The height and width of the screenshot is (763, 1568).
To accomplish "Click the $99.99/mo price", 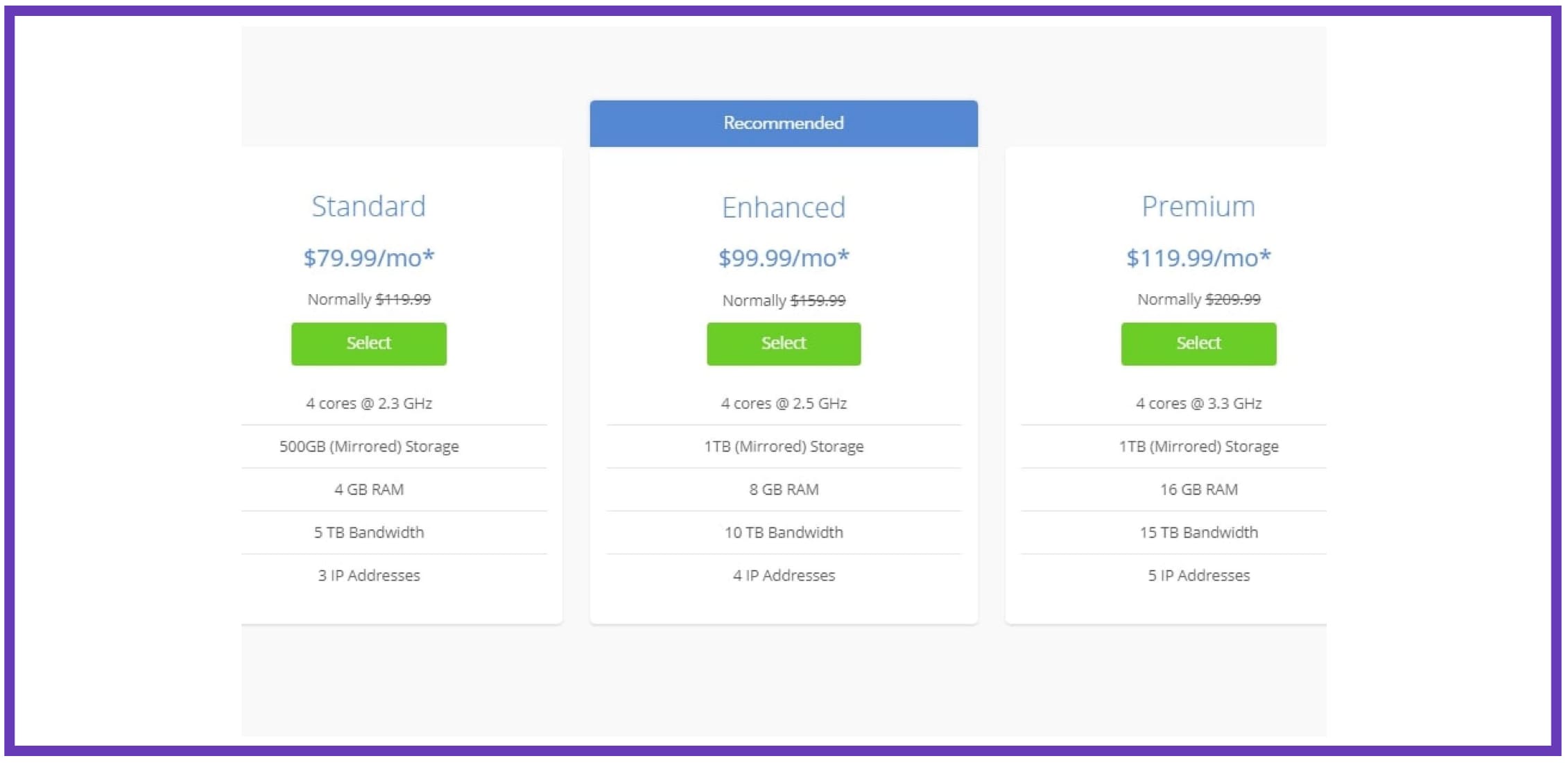I will pyautogui.click(x=784, y=258).
